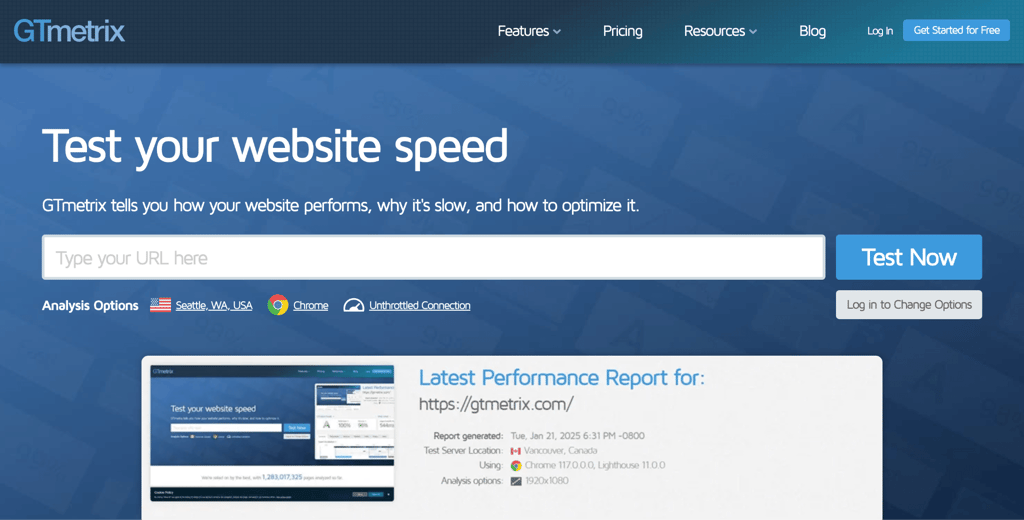Screen dimensions: 1024x520
Task: Open the Features dropdown menu
Action: pos(529,31)
